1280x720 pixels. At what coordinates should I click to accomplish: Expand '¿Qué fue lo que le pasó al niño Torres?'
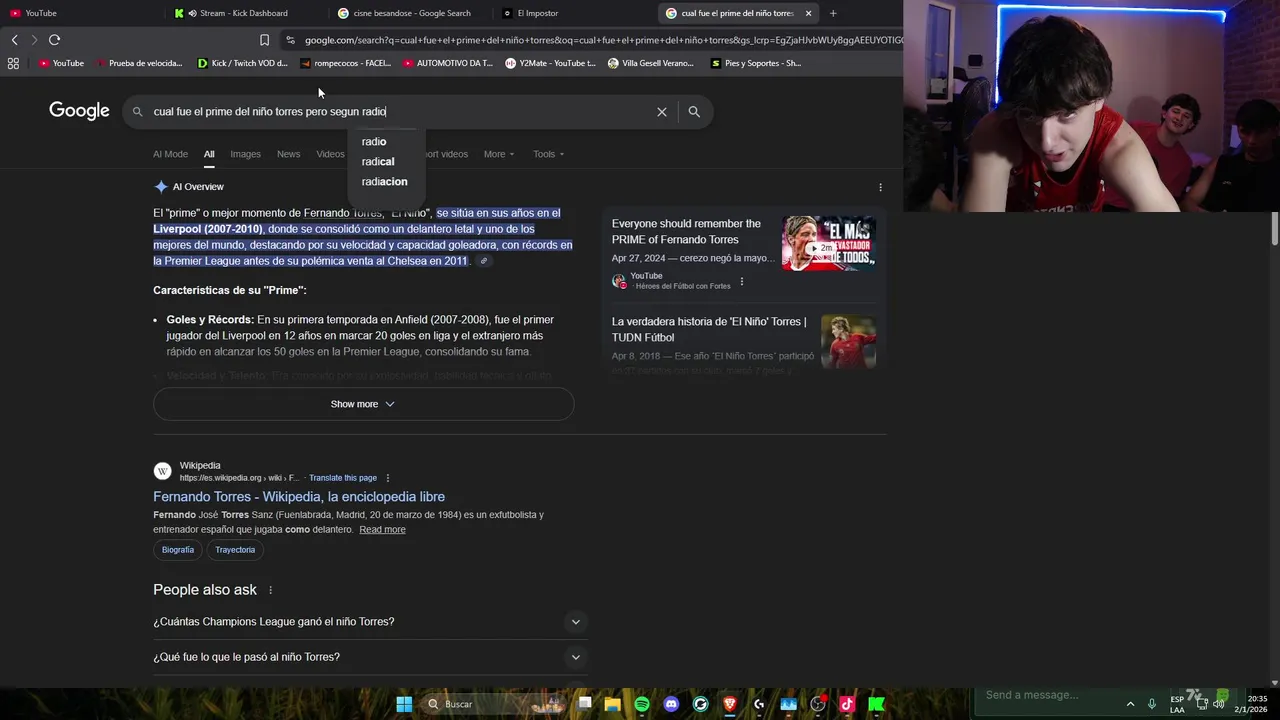point(368,657)
